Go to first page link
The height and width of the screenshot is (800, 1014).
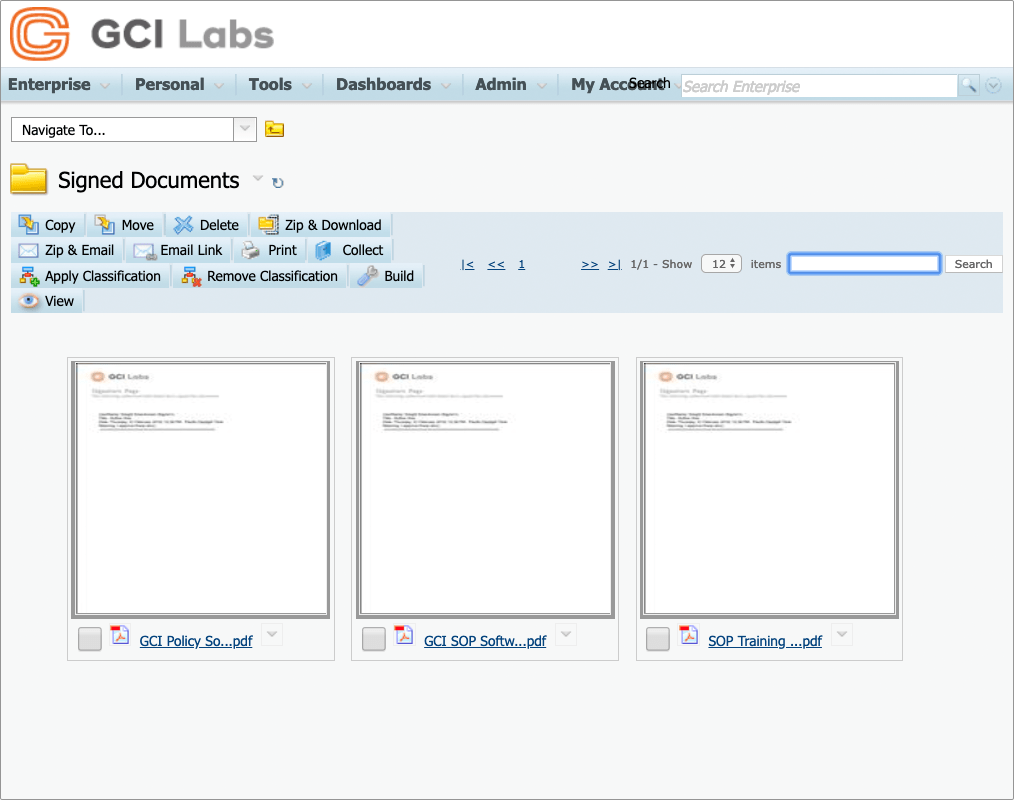(468, 264)
